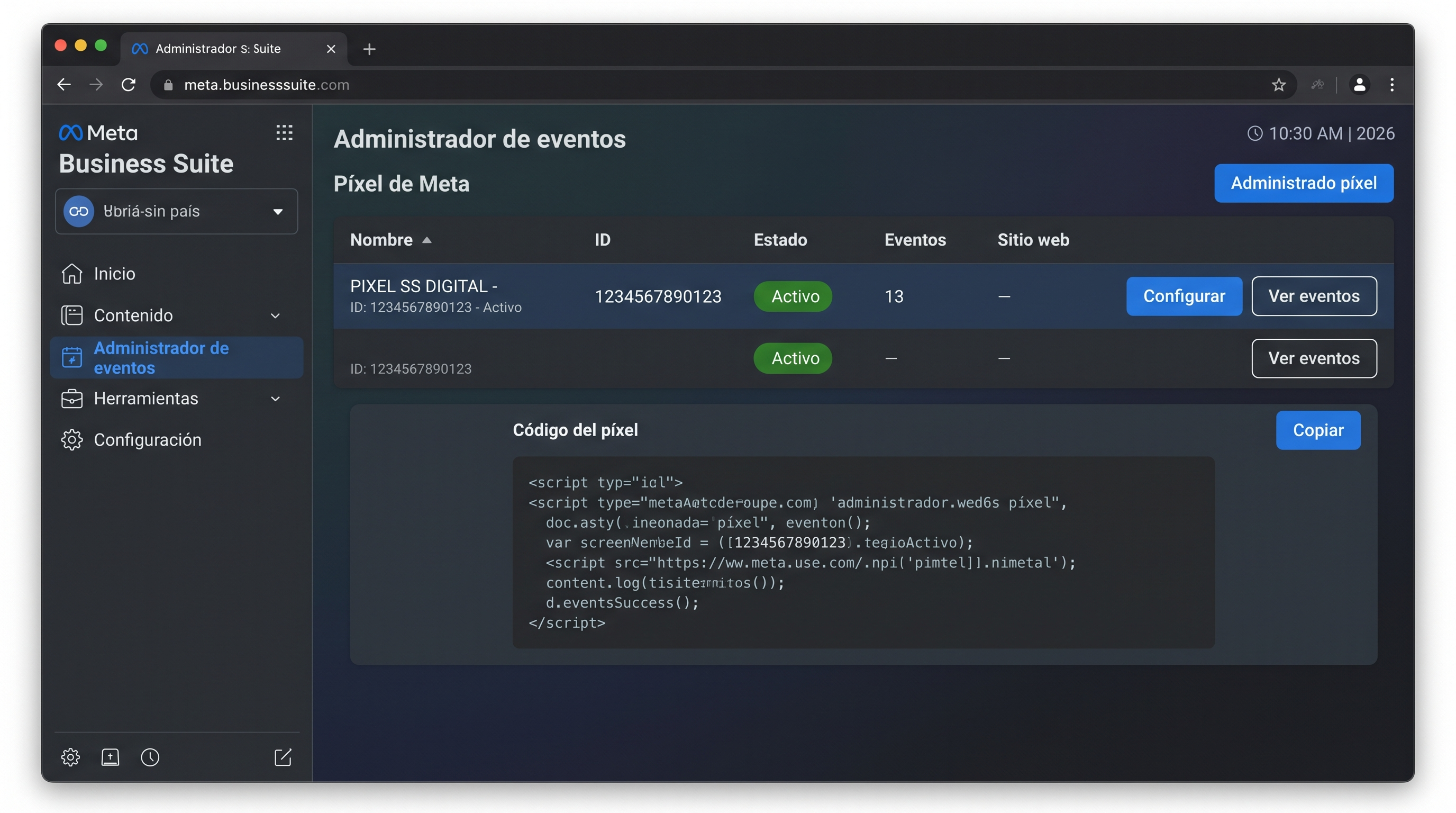Go back with browser back arrow

64,85
